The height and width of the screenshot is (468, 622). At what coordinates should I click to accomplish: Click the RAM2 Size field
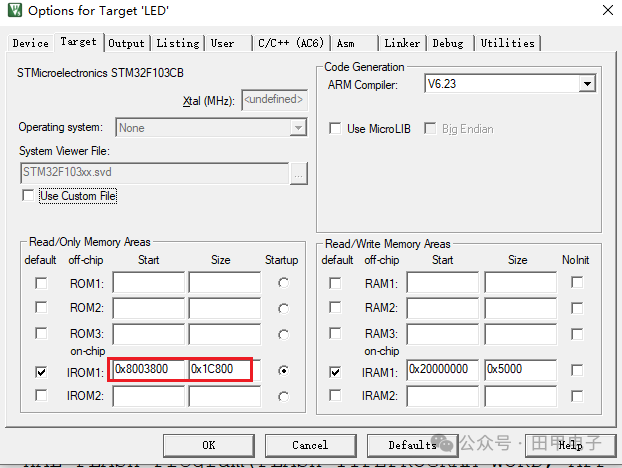(x=520, y=308)
